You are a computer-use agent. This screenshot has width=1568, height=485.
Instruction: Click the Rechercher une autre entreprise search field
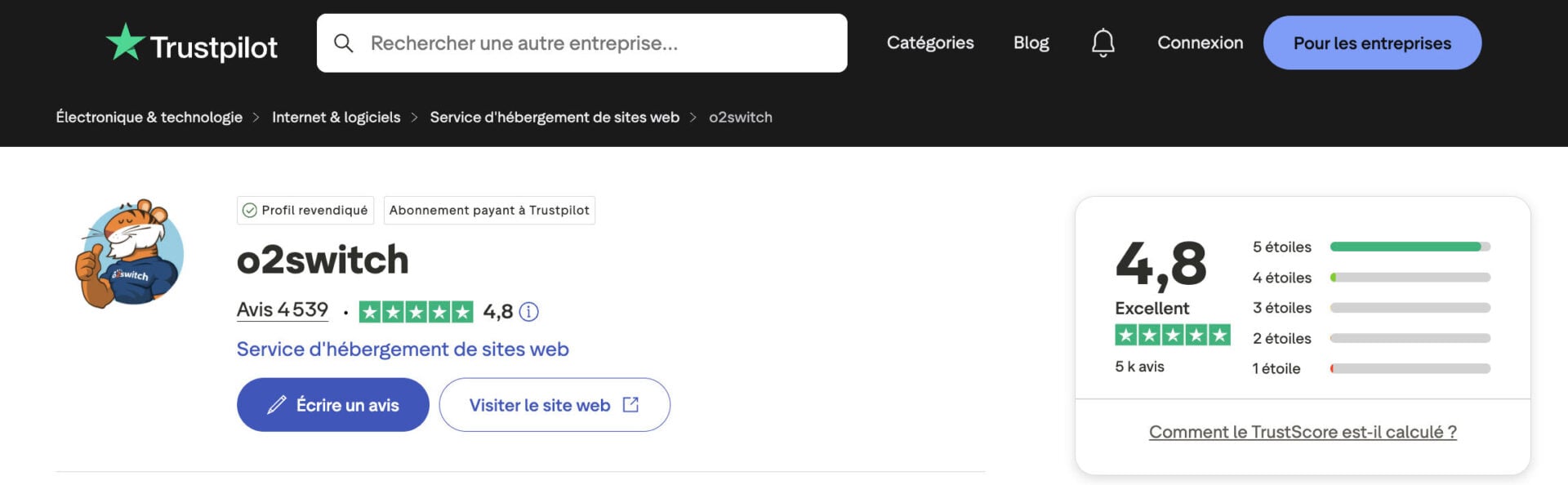[581, 42]
